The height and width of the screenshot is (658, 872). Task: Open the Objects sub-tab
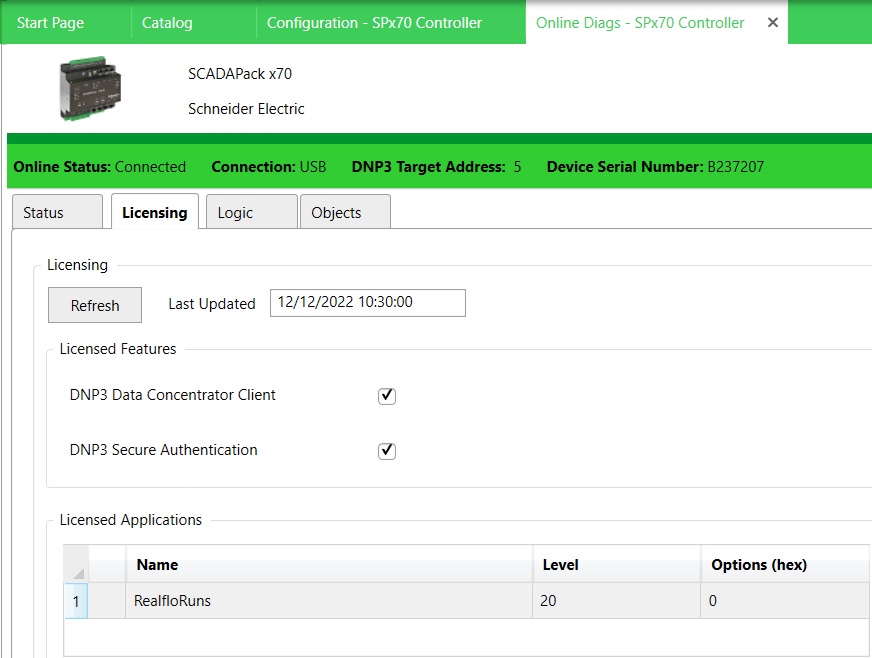pyautogui.click(x=345, y=212)
